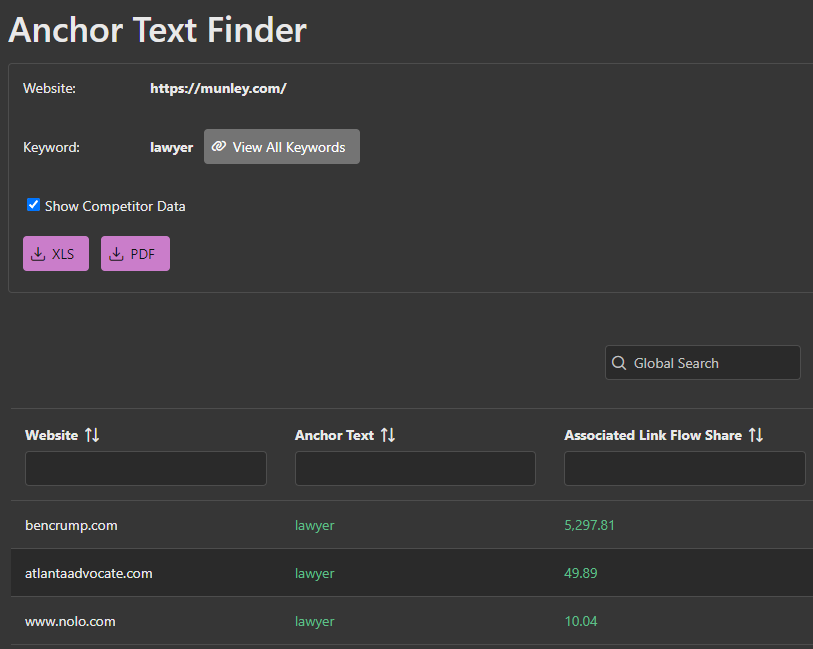Uncheck the Show Competitor Data checkbox
Image resolution: width=813 pixels, height=649 pixels.
coord(32,205)
